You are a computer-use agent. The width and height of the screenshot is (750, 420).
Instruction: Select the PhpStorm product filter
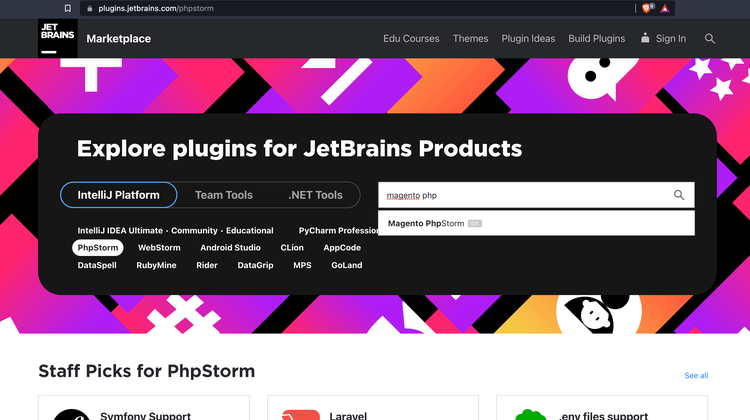98,247
